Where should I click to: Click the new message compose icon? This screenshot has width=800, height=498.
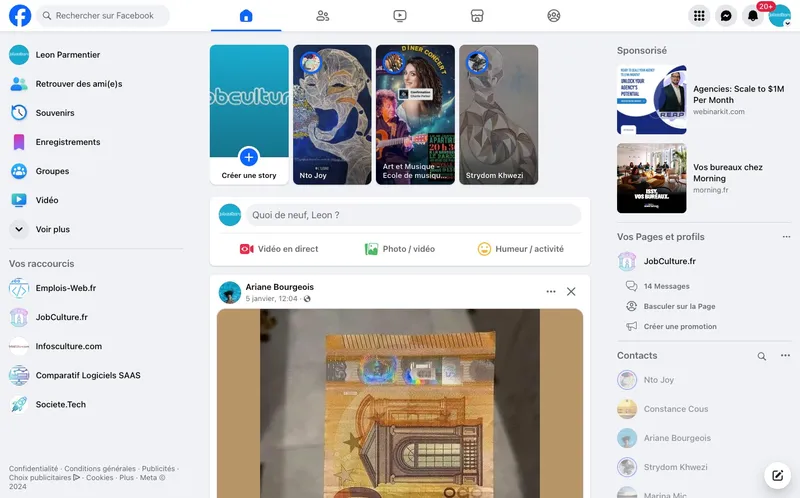click(775, 474)
